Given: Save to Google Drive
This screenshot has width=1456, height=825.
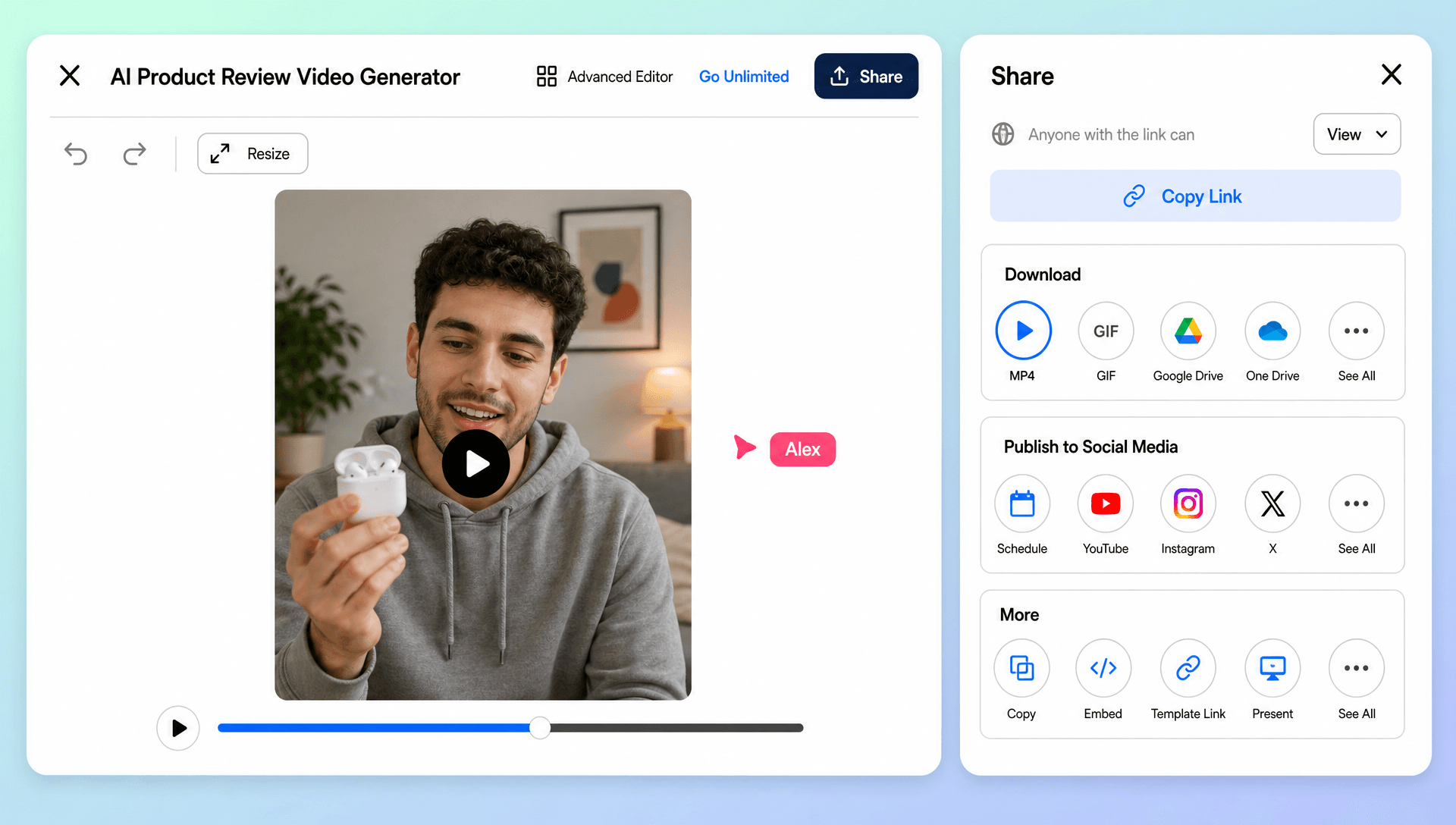Looking at the screenshot, I should tap(1188, 331).
